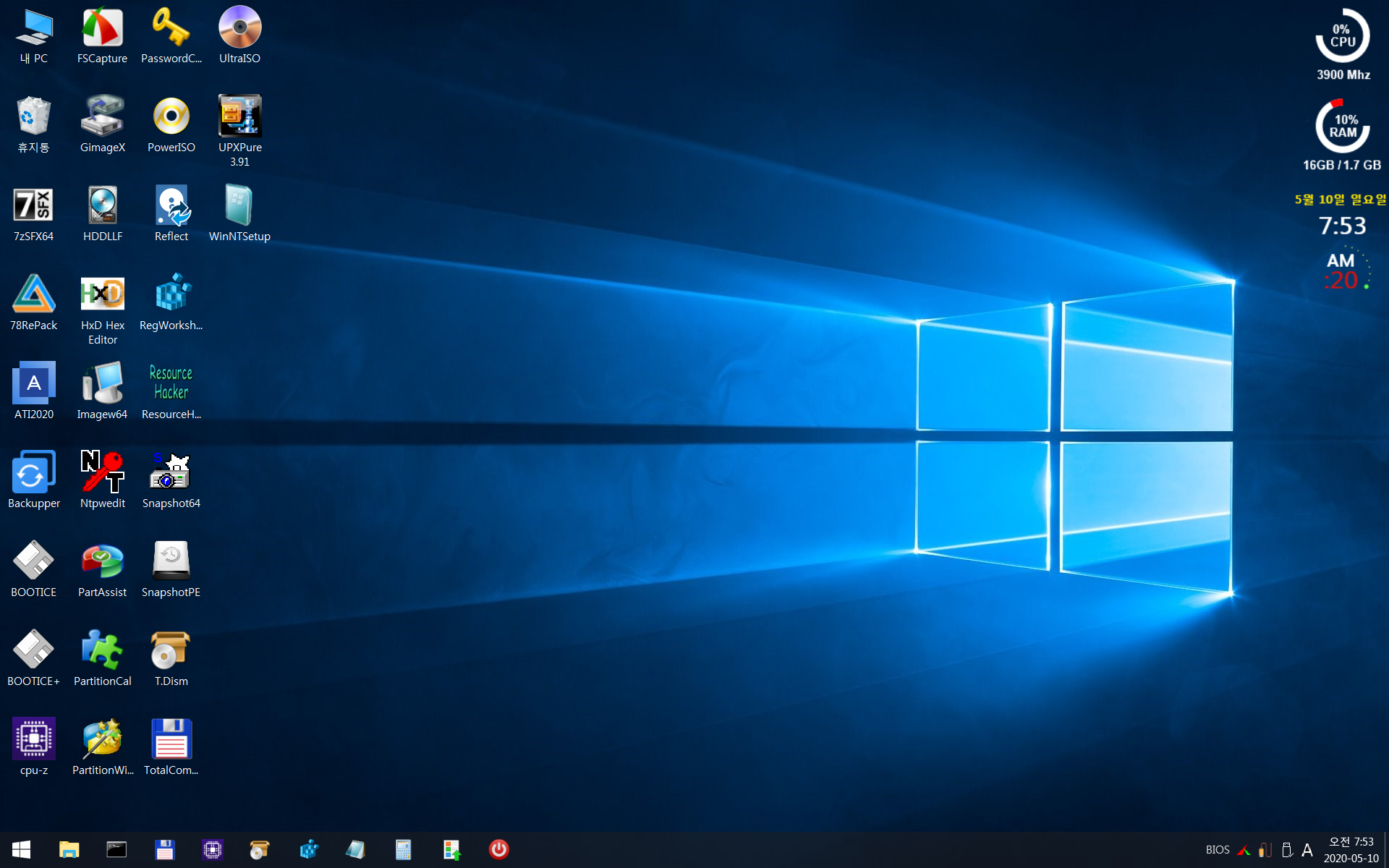Click the 7:53 clock widget
Screen dimensions: 1389x868
pyautogui.click(x=1343, y=226)
